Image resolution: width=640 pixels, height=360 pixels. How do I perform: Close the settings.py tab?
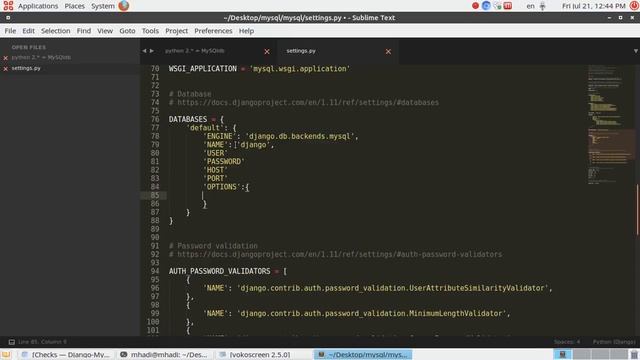coord(388,51)
